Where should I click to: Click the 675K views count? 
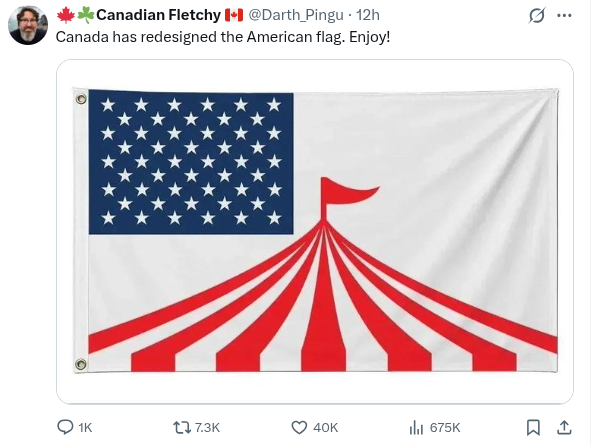coord(445,427)
